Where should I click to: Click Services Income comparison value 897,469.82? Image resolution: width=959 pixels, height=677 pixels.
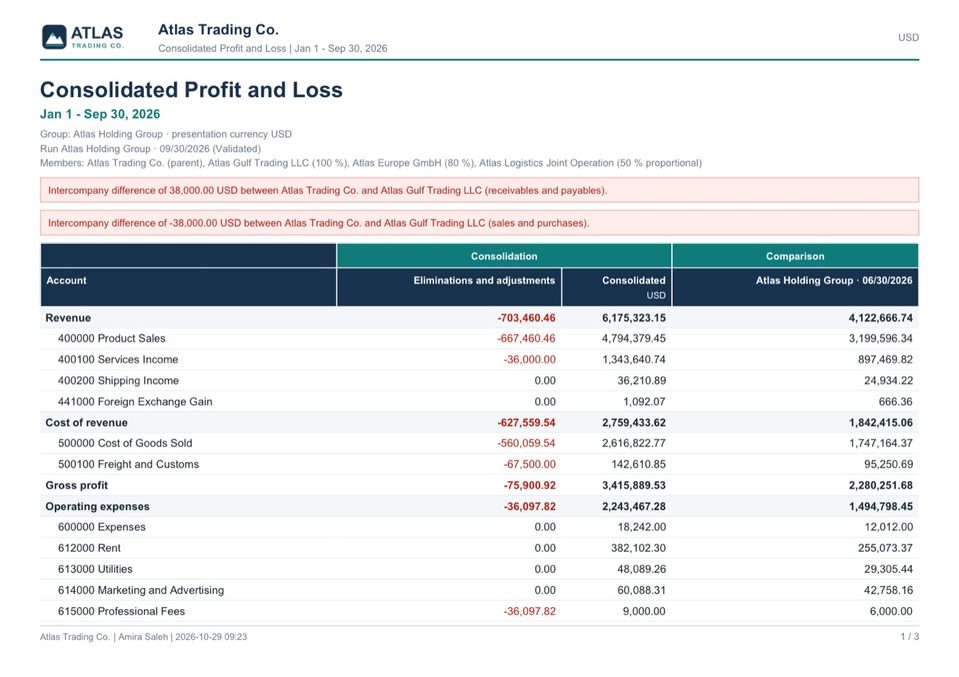885,360
